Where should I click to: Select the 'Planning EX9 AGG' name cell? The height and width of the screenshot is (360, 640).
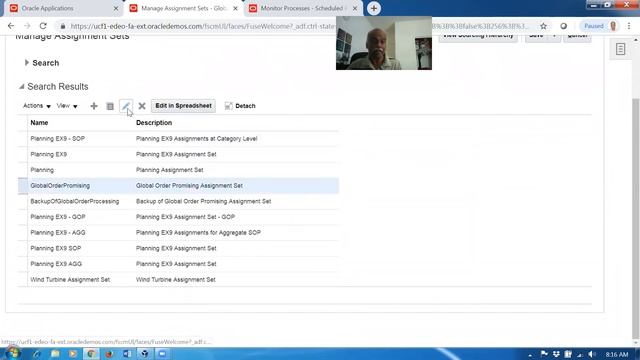[x=56, y=264]
